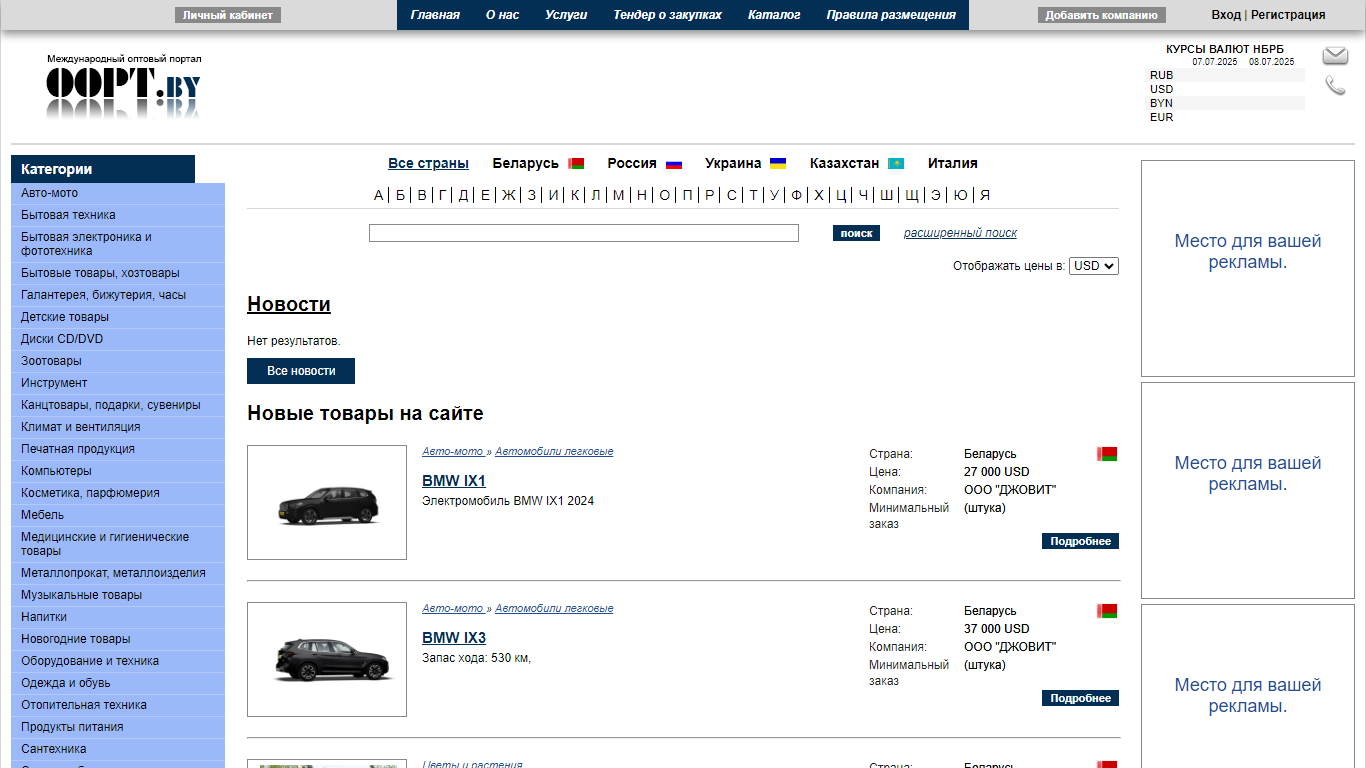
Task: Click the Belarus flag in BMW IX3 listing
Action: pyautogui.click(x=1107, y=611)
